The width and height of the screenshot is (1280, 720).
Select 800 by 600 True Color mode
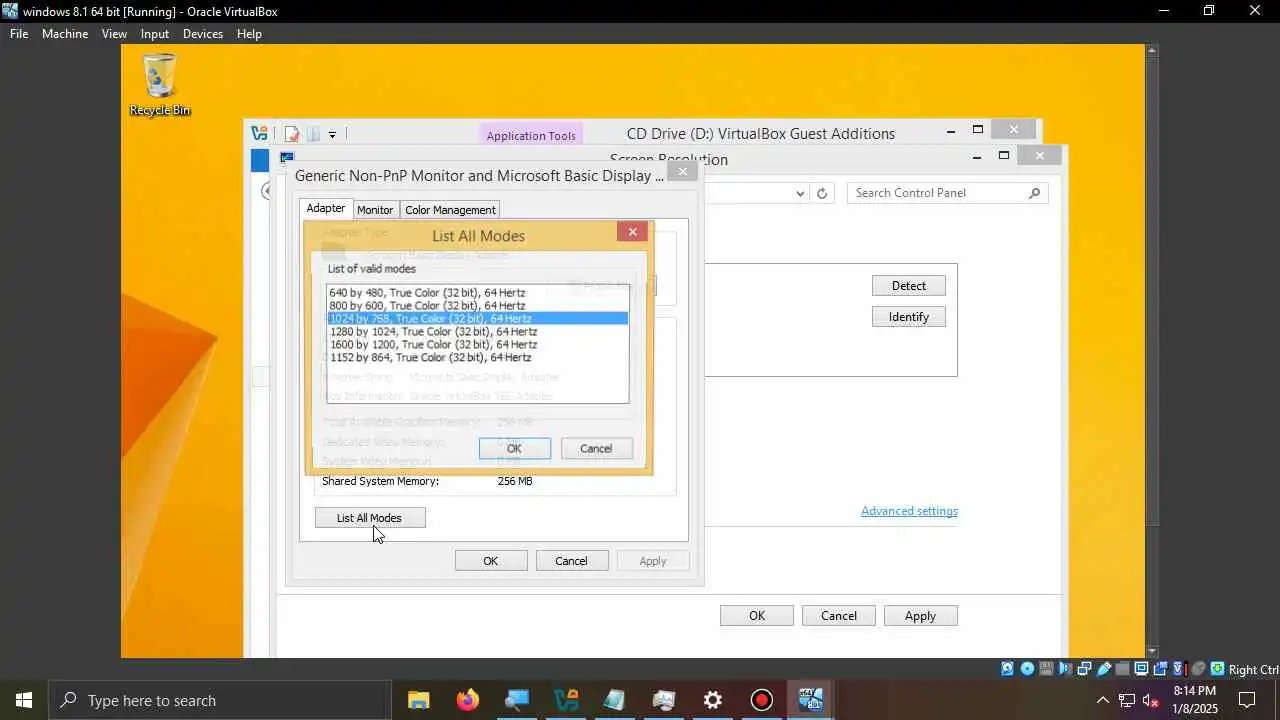click(477, 306)
